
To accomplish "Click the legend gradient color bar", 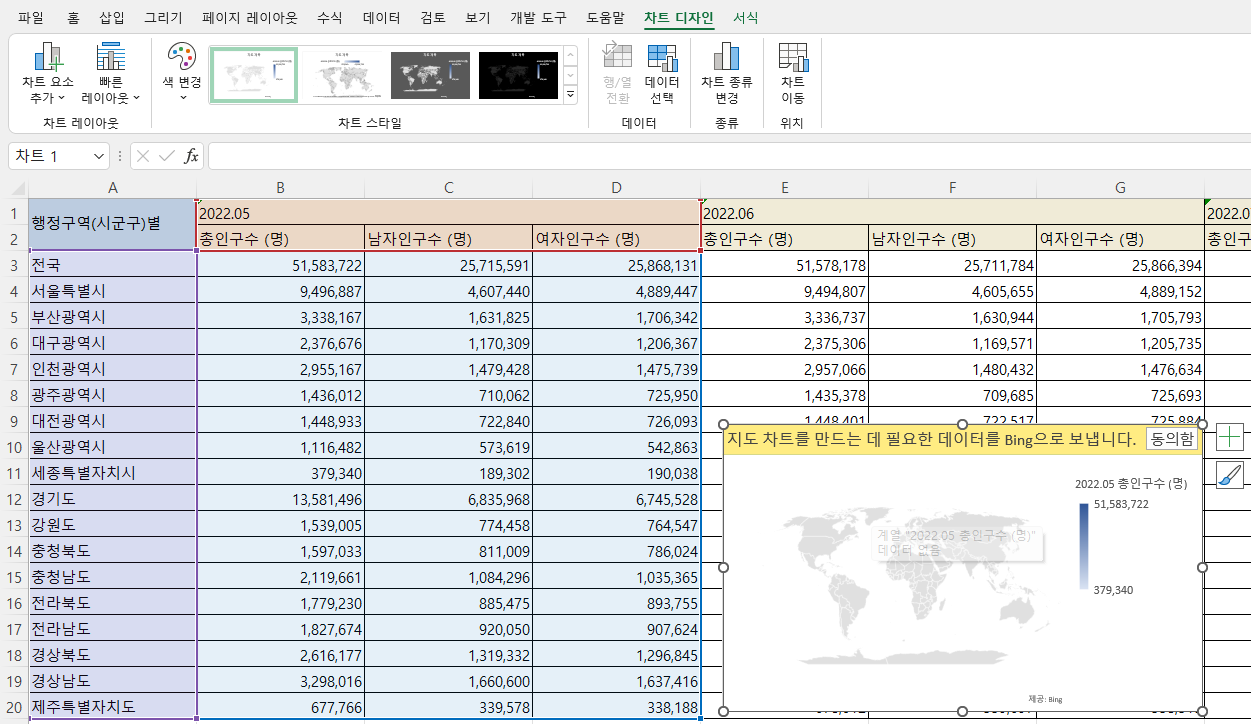I will 1084,546.
